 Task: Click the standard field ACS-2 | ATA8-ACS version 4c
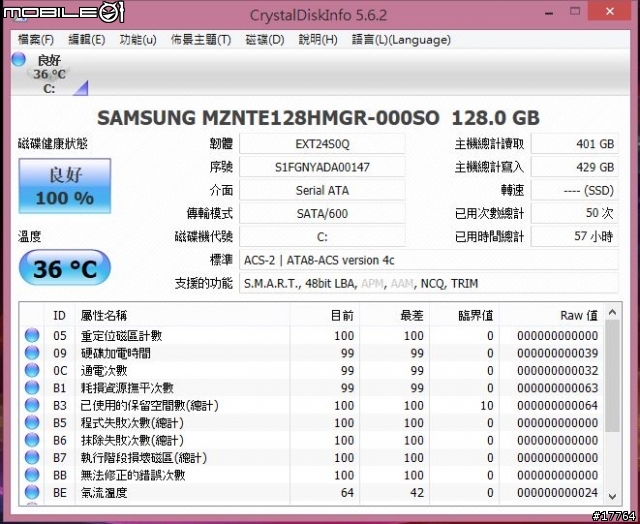point(429,260)
